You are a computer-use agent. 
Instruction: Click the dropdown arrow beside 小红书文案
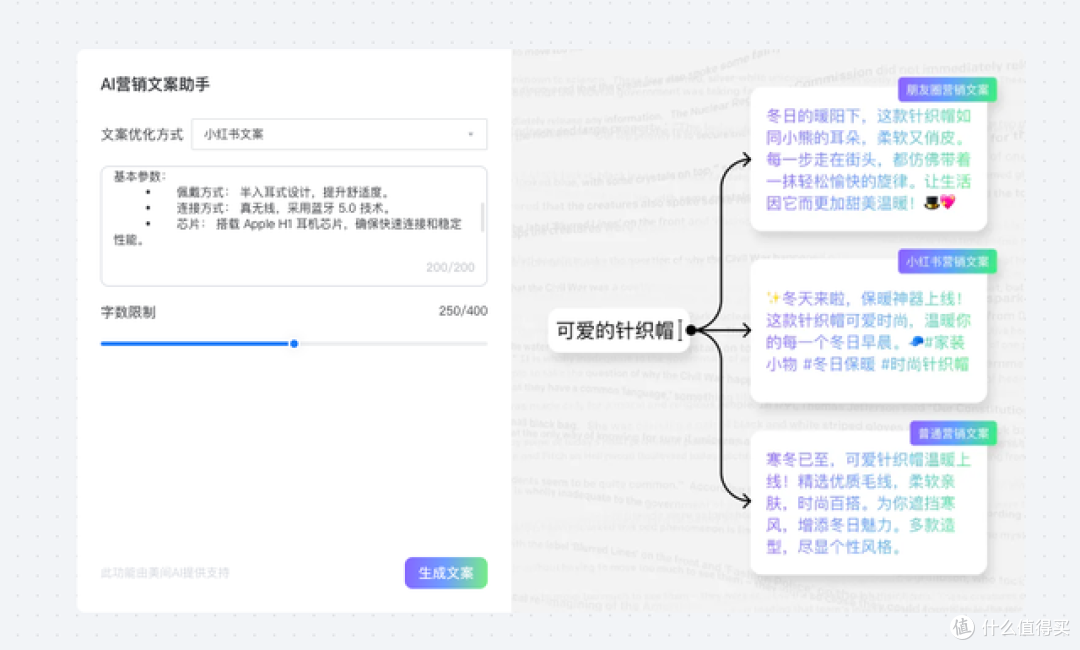click(471, 134)
